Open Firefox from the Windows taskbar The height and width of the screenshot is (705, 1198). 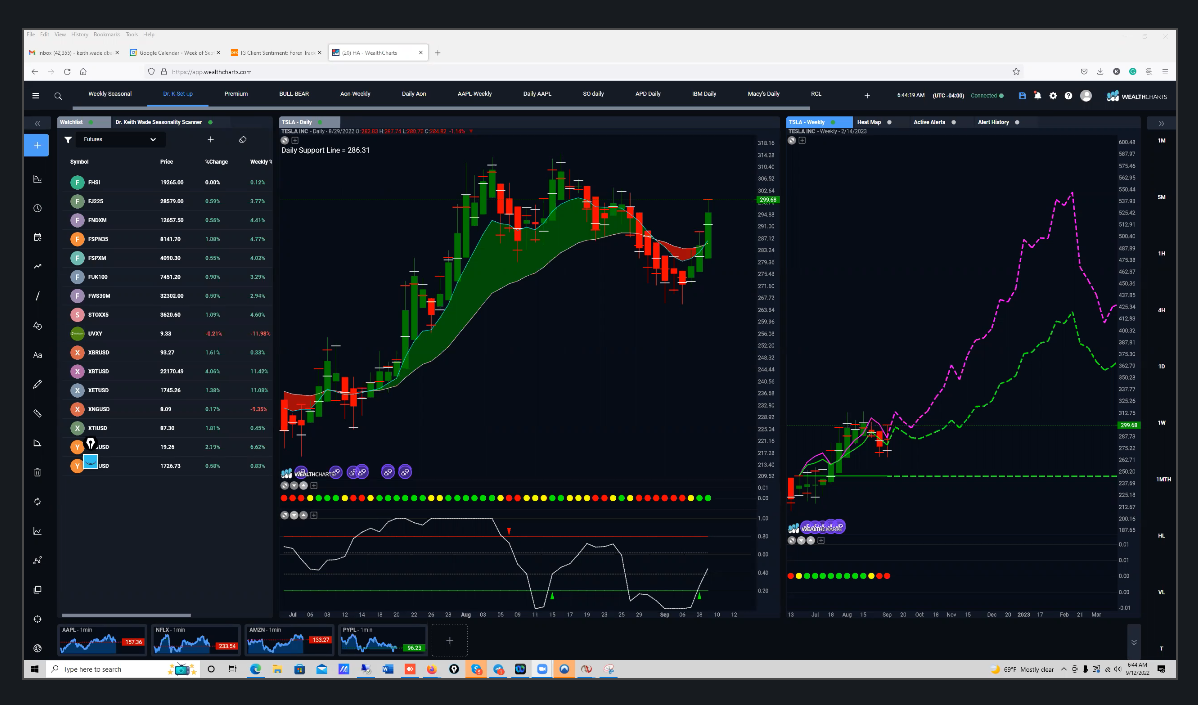click(x=432, y=669)
